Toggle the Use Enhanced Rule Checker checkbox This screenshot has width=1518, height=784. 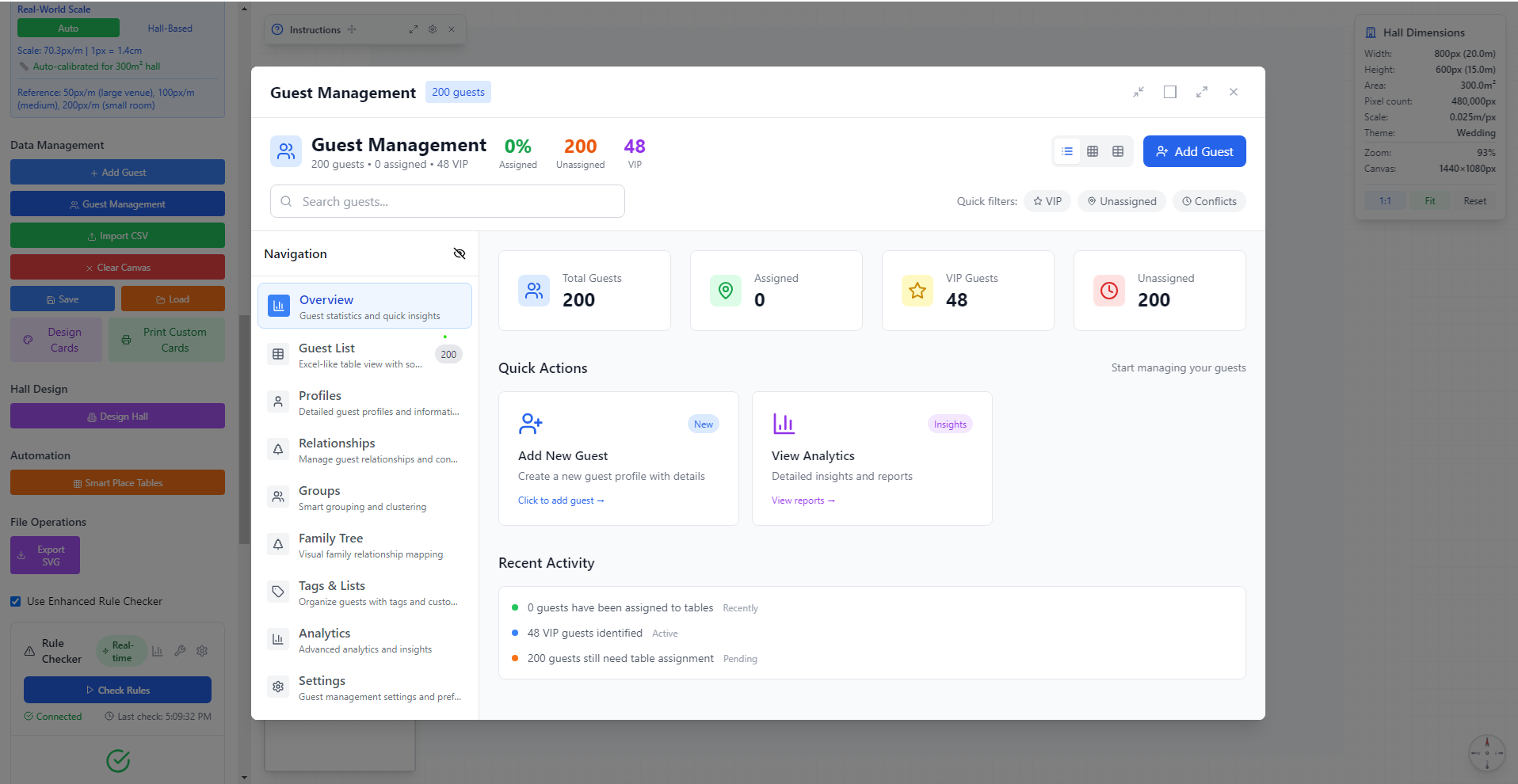click(x=15, y=601)
